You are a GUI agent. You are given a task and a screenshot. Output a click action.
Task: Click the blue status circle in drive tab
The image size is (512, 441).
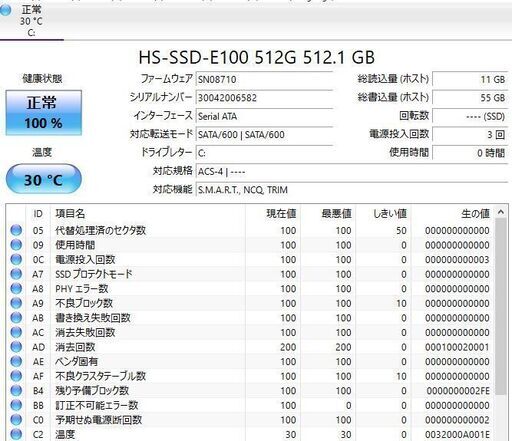(x=5, y=9)
